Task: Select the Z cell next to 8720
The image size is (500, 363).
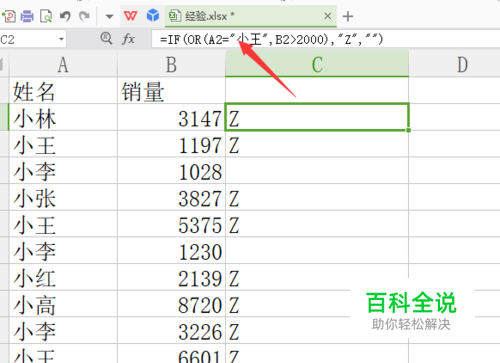Action: pyautogui.click(x=317, y=304)
